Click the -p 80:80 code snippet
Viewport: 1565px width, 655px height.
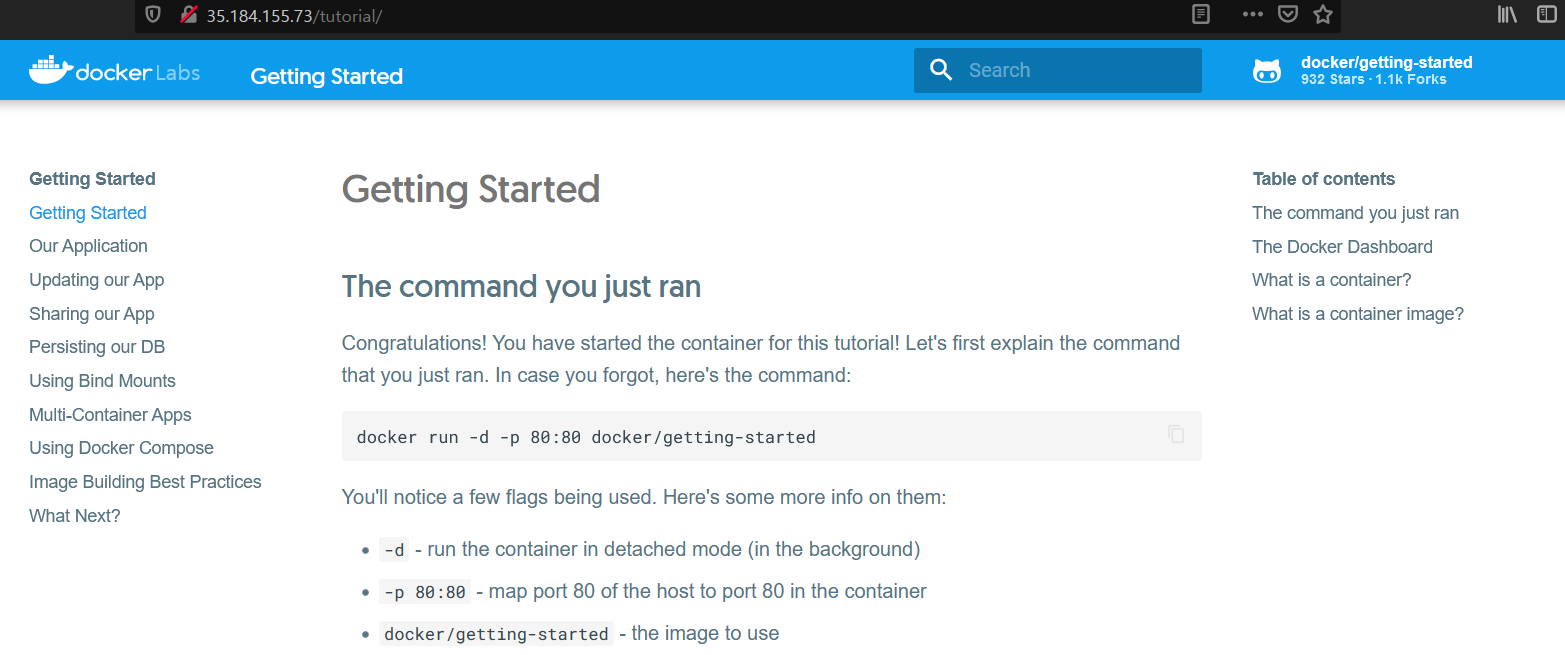[x=425, y=592]
